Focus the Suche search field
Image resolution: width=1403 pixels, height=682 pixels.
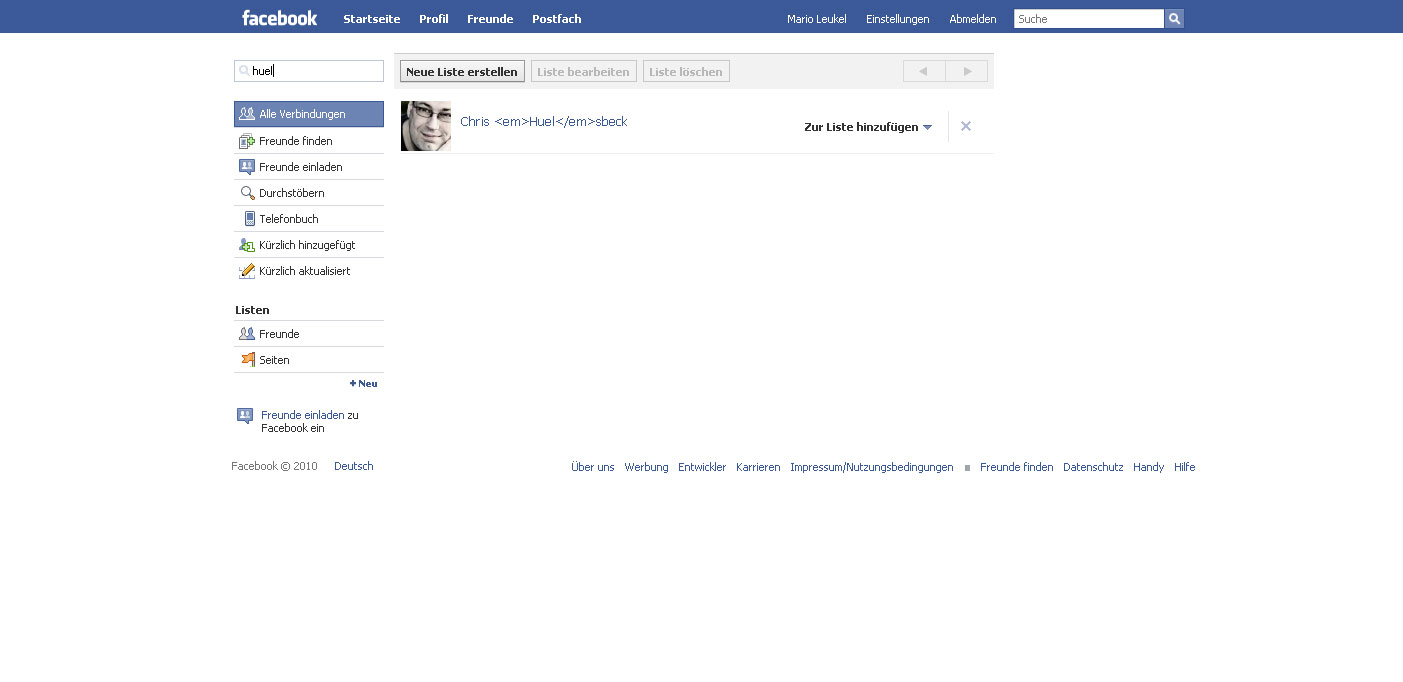tap(1089, 19)
